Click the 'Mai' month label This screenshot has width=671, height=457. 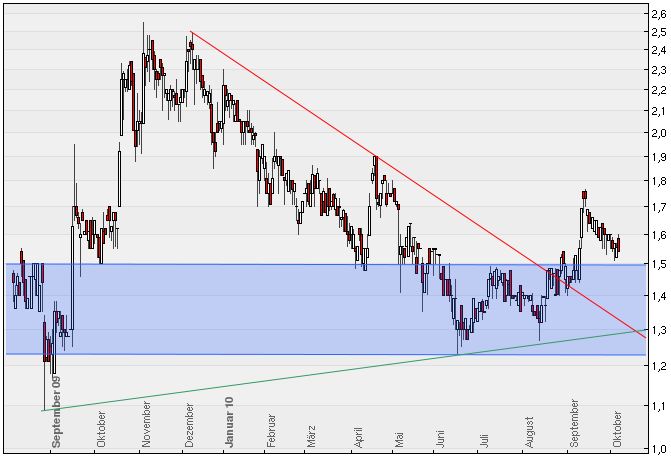399,439
